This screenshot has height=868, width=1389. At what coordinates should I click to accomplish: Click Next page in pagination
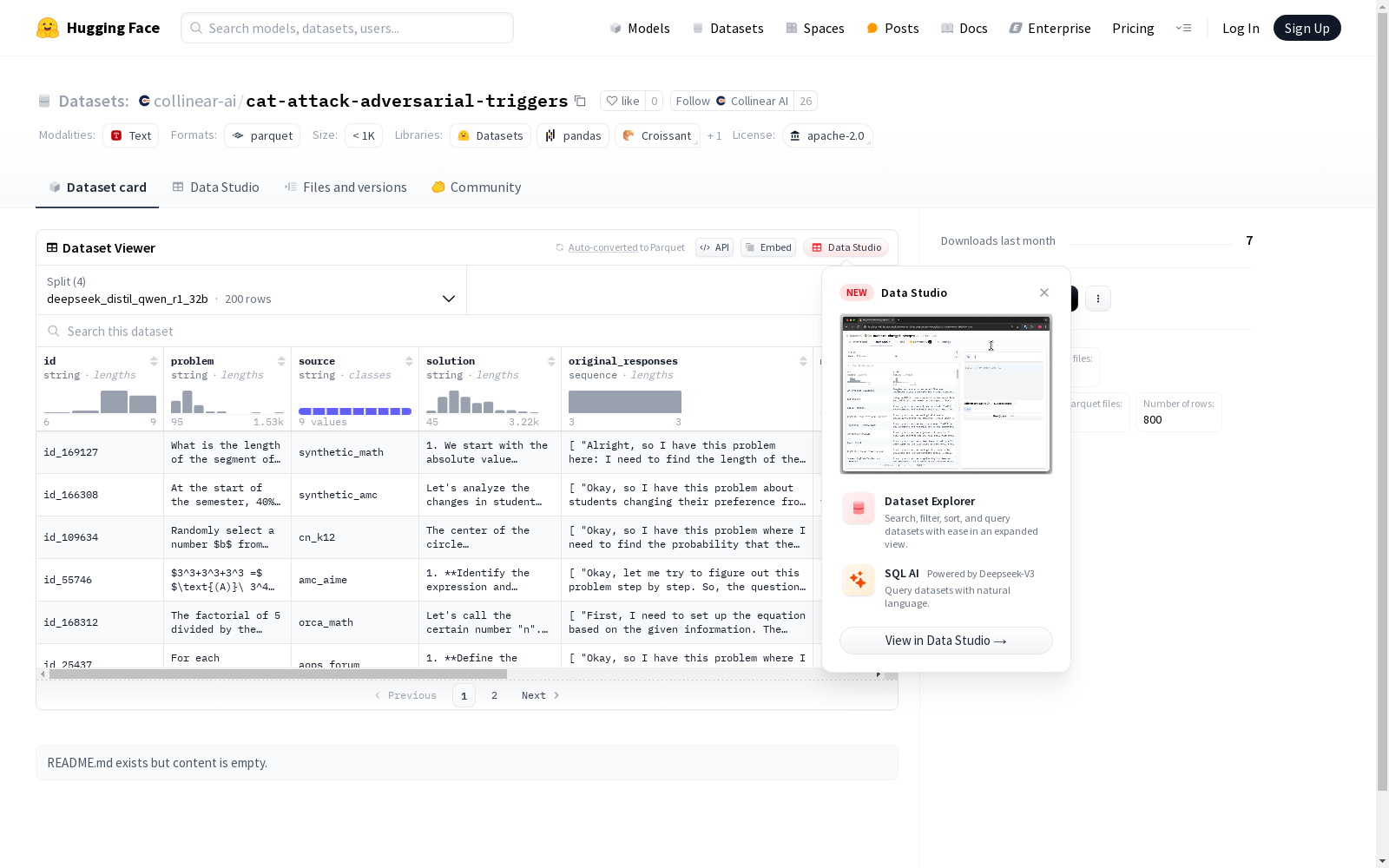pos(541,695)
